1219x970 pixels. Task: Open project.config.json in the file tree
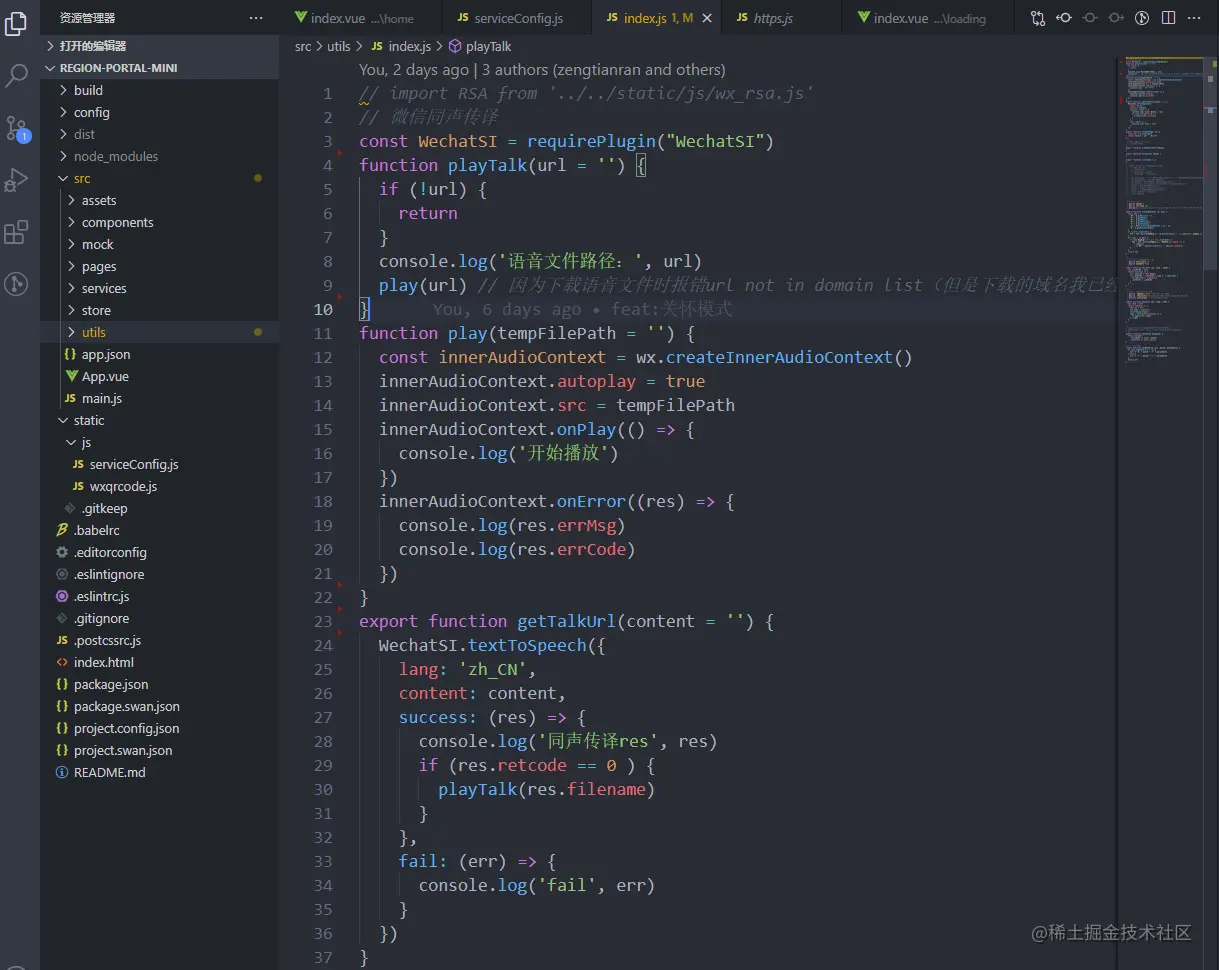159,728
